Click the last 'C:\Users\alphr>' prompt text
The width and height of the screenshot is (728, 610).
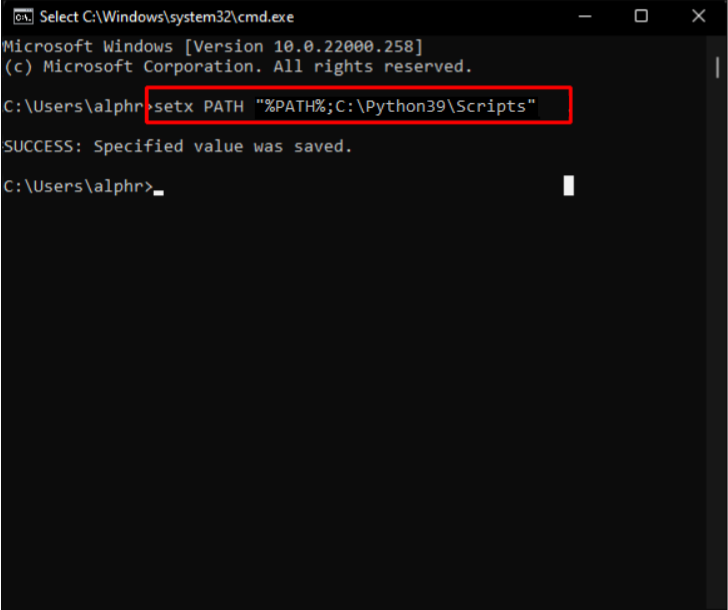[x=78, y=186]
